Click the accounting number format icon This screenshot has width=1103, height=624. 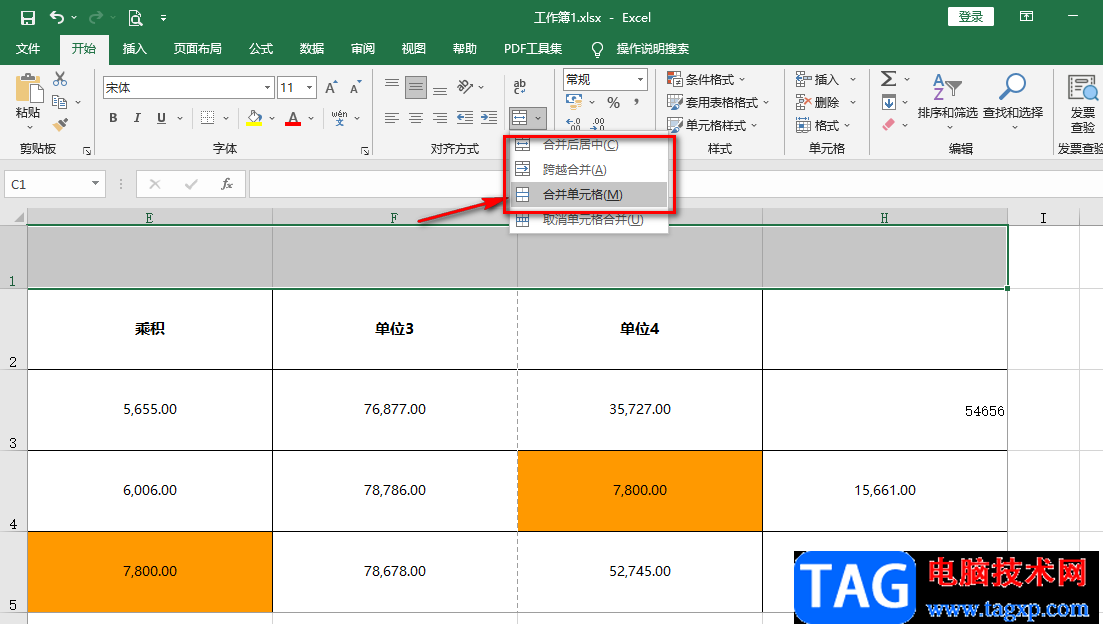(574, 103)
